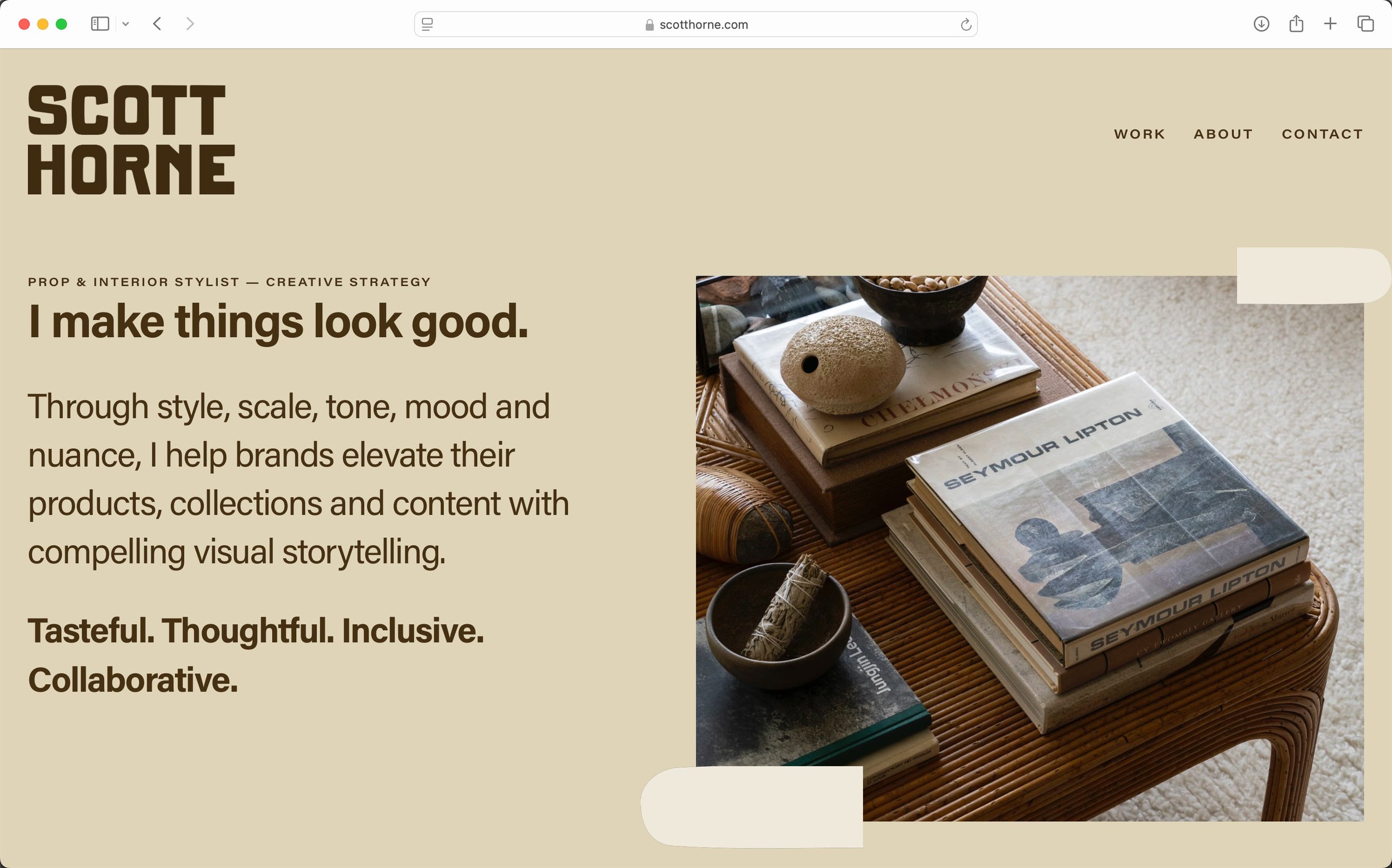
Task: Open the WORK navigation link
Action: 1139,134
